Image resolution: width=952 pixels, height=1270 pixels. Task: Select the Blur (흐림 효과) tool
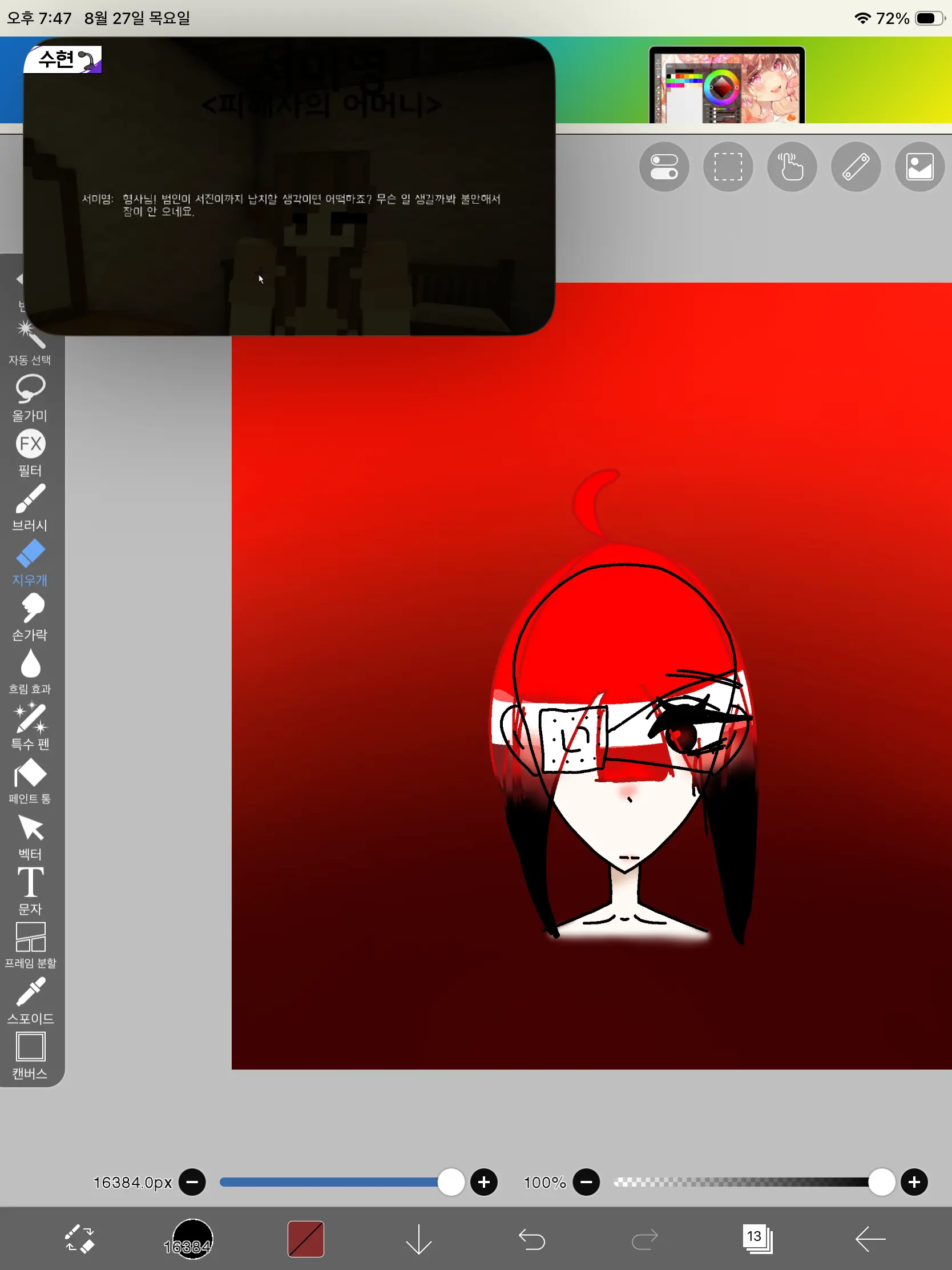click(30, 672)
